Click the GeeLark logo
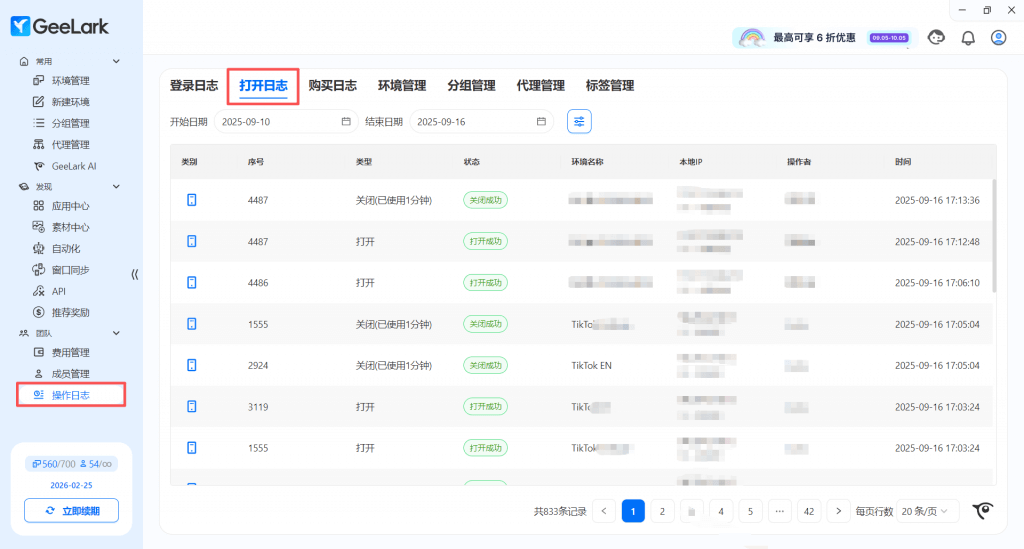The image size is (1024, 549). coord(60,26)
